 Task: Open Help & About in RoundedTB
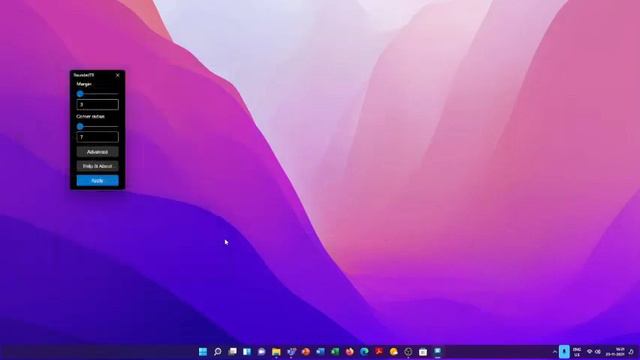[98, 166]
